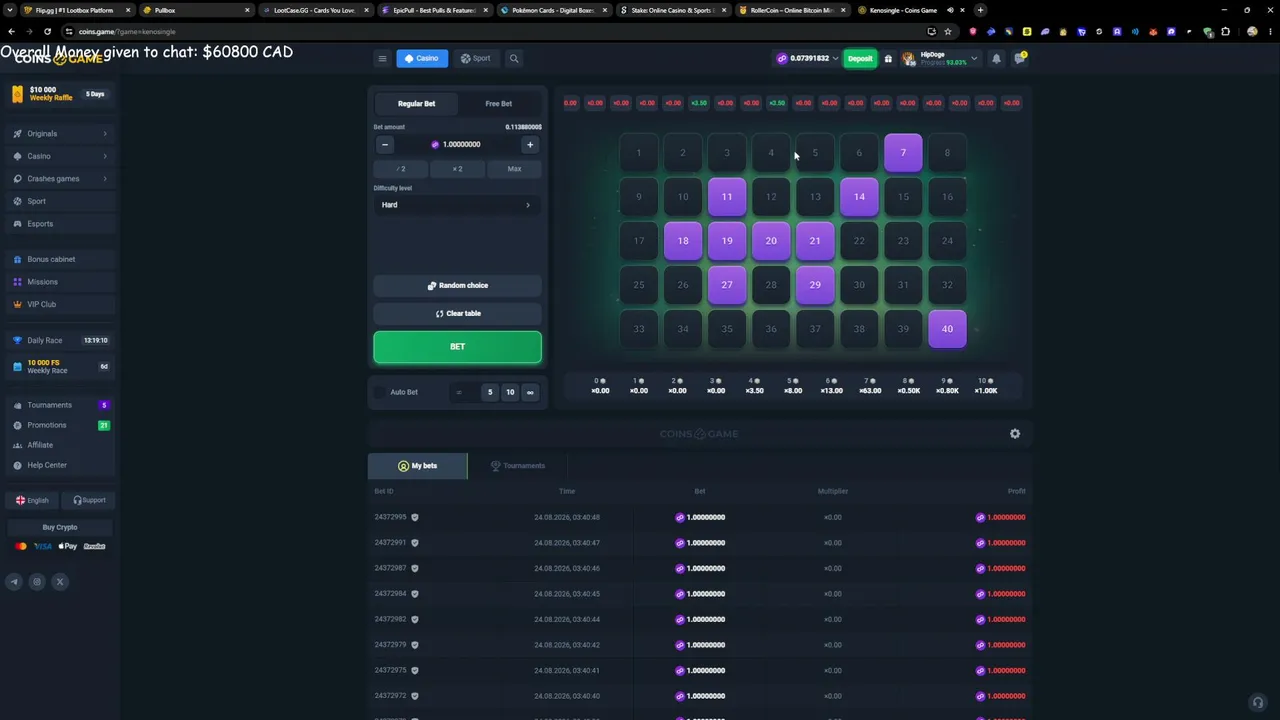1280x720 pixels.
Task: Switch to the Free Bet tab
Action: coord(499,104)
